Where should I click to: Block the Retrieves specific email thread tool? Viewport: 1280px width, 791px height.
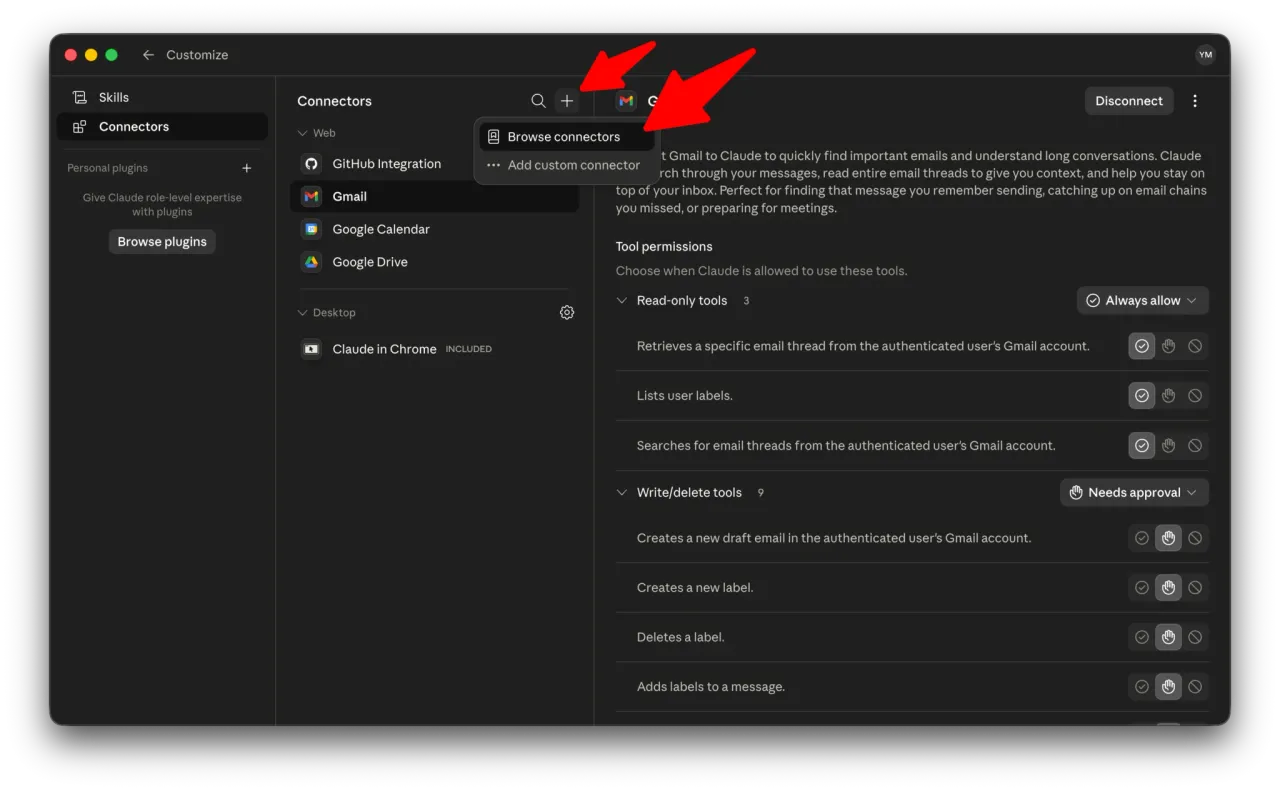tap(1195, 346)
